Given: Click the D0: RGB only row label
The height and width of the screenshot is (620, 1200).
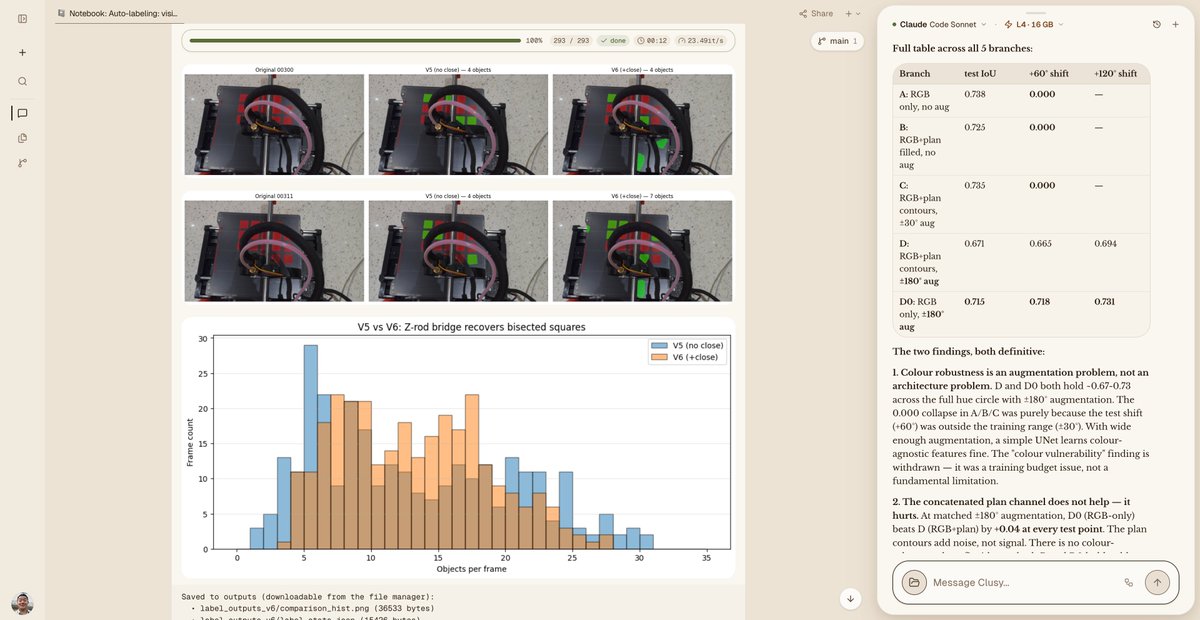Looking at the screenshot, I should (920, 313).
